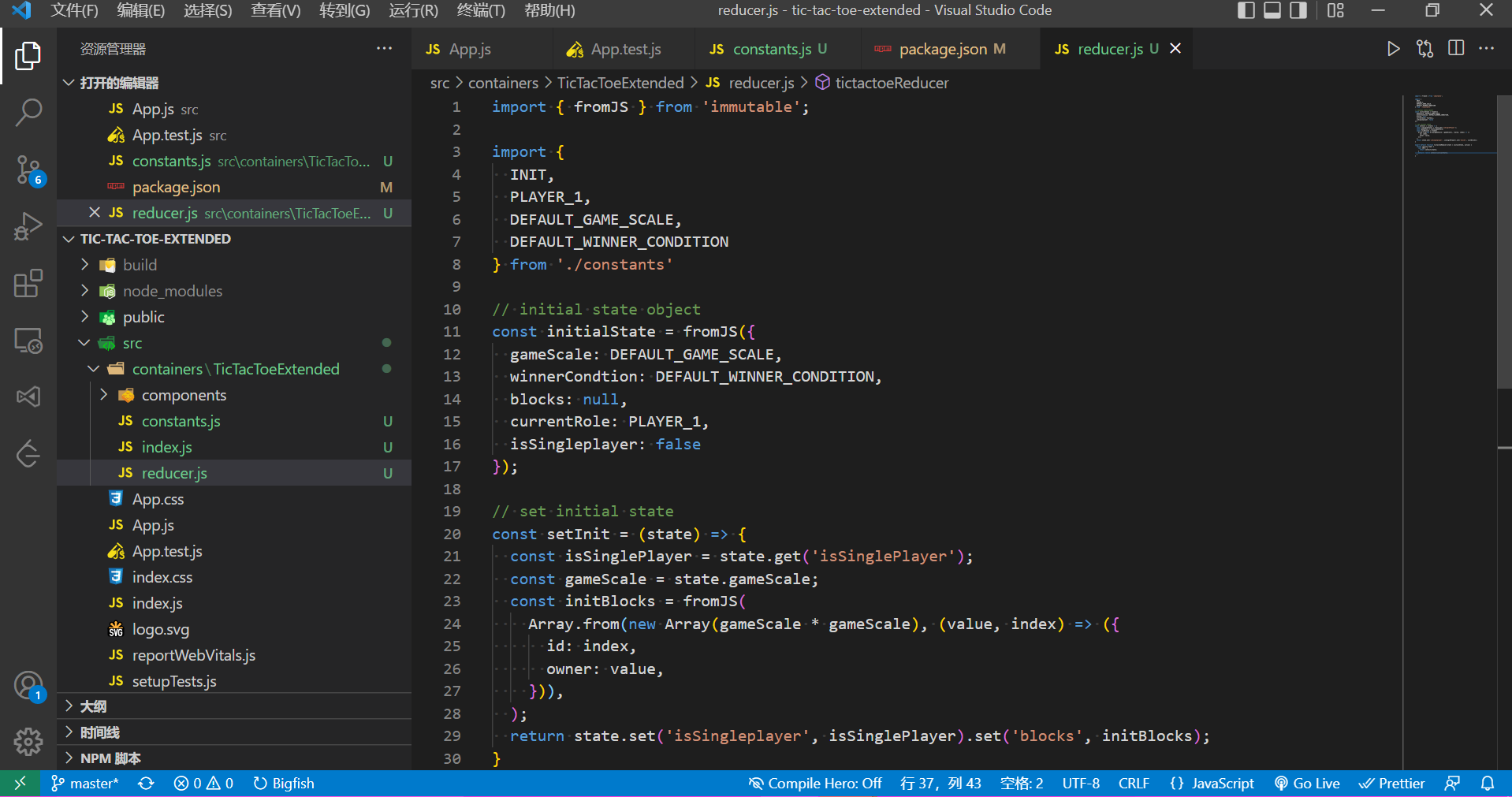Expand the build folder
Image resolution: width=1512 pixels, height=797 pixels.
pyautogui.click(x=140, y=265)
